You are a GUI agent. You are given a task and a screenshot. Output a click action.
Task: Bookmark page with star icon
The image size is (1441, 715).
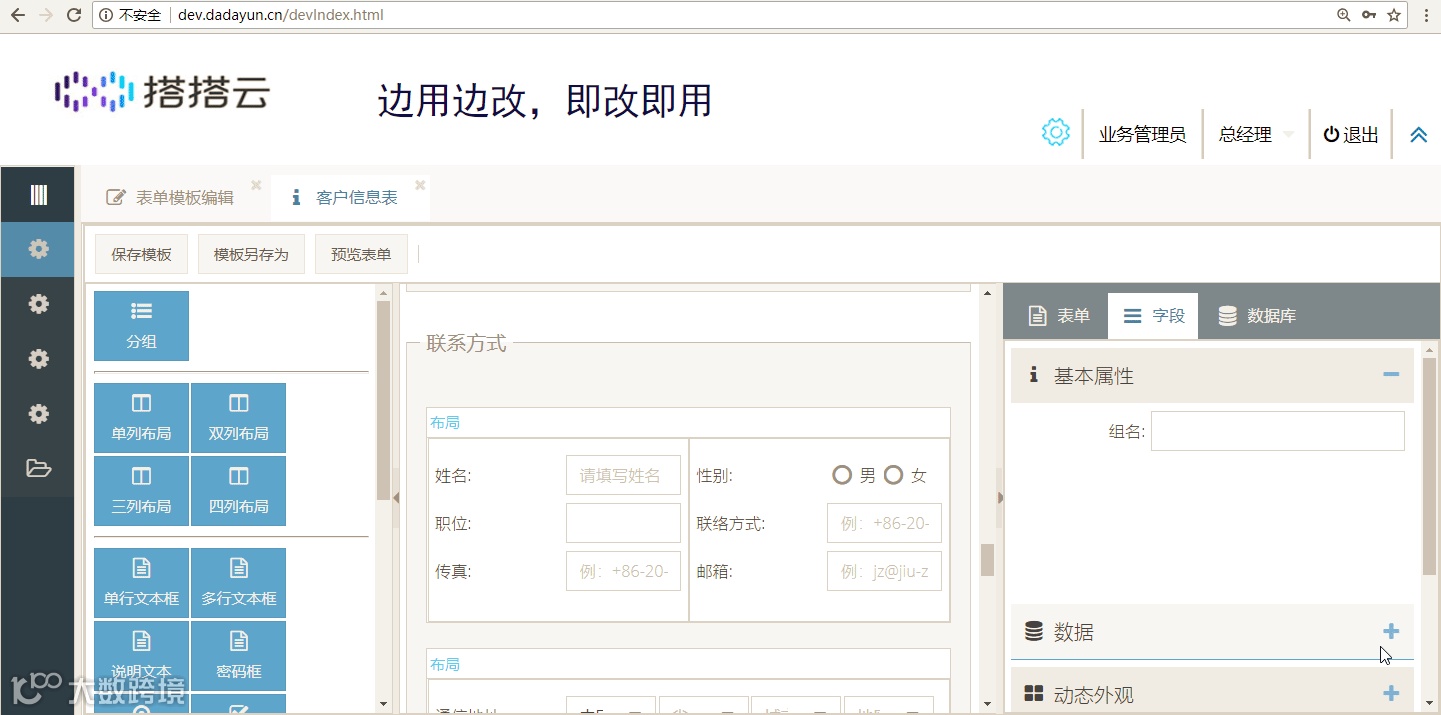pos(1393,15)
